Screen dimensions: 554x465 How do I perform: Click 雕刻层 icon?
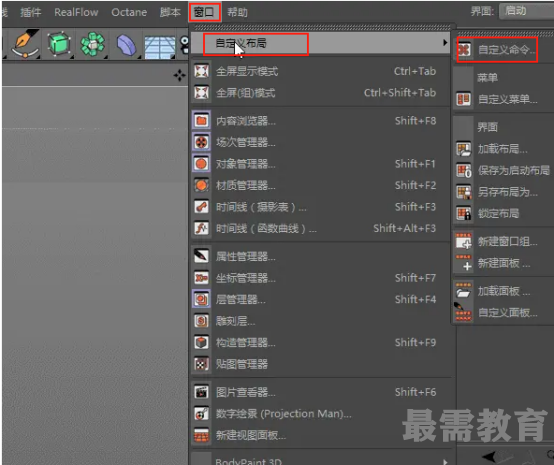point(201,321)
